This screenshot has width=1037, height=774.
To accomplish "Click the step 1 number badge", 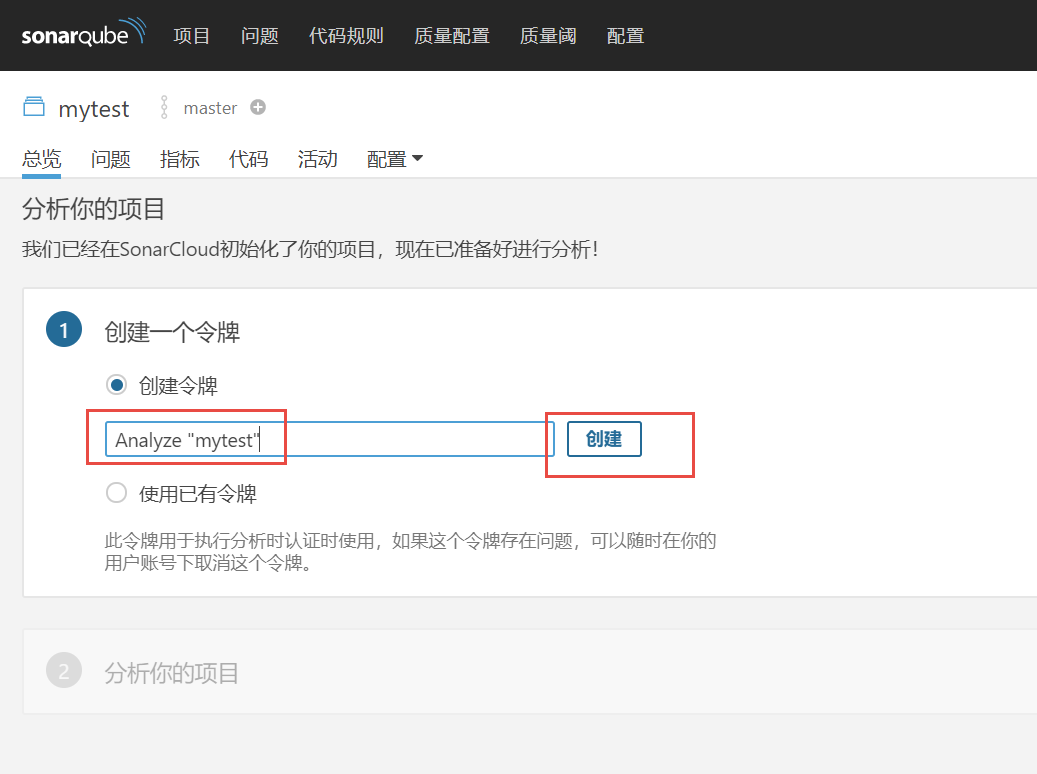I will click(x=64, y=331).
